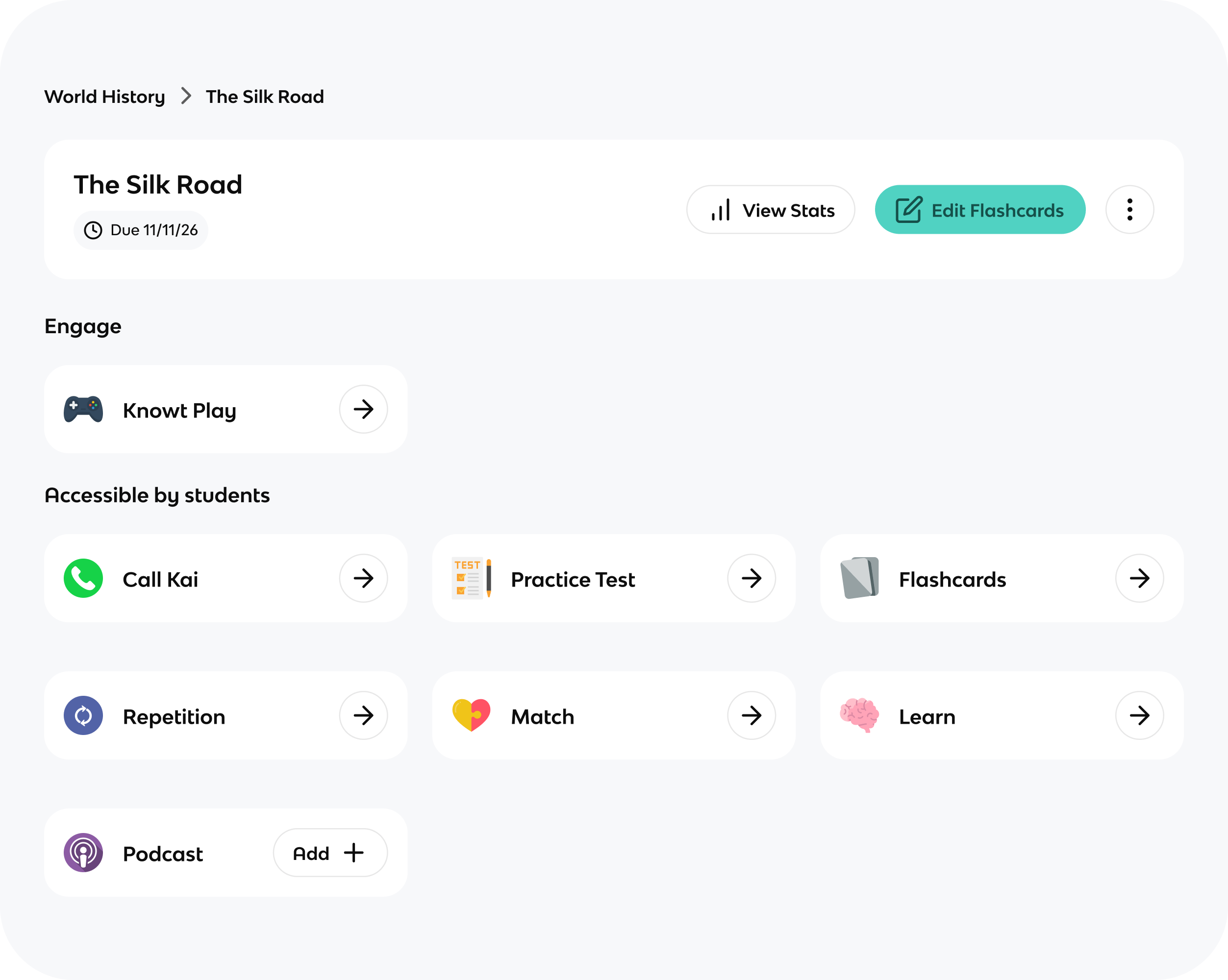Click the pink Learn brain icon
This screenshot has height=980, width=1228.
click(x=859, y=715)
